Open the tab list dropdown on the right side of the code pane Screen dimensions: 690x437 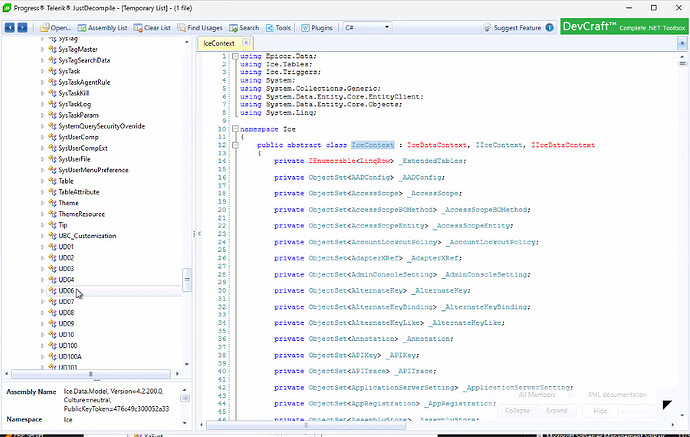point(682,43)
